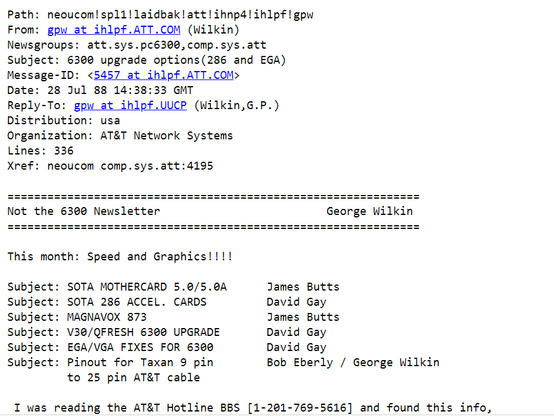This screenshot has height=416, width=554.
Task: Click the Distribution: usa line
Action: point(64,121)
